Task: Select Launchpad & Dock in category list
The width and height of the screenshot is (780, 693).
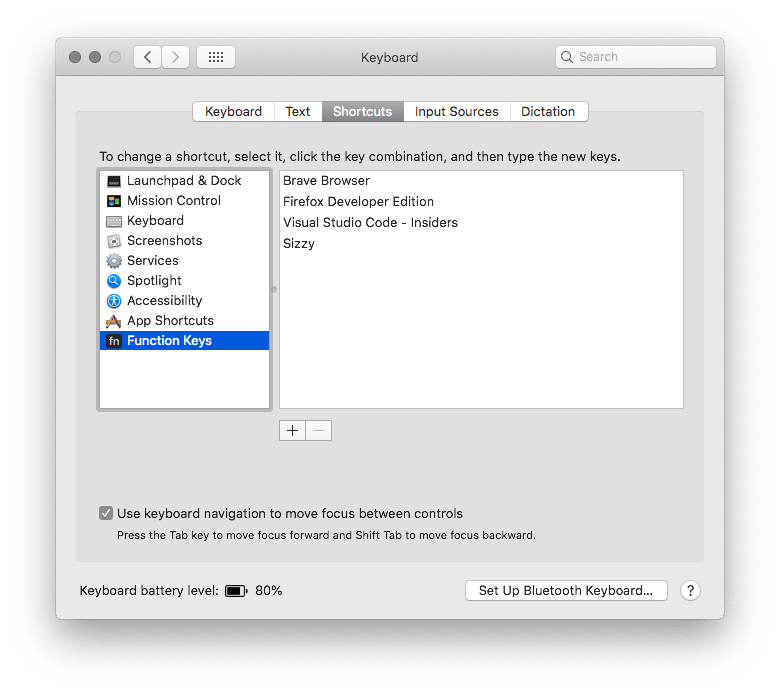Action: 185,181
